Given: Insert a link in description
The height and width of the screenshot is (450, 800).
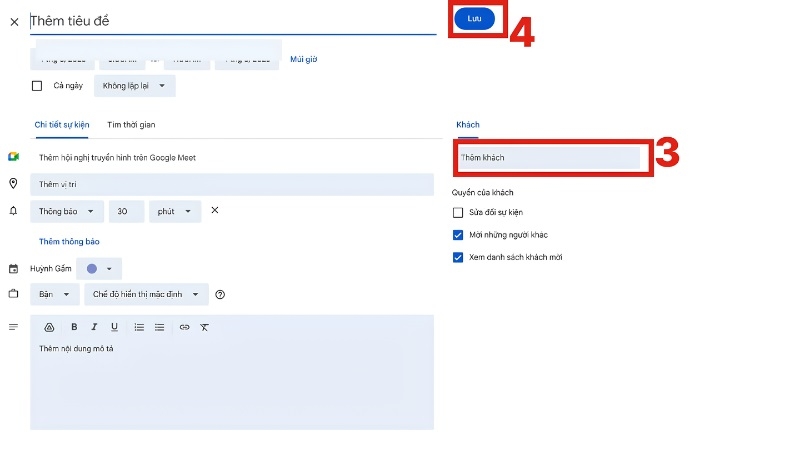Looking at the screenshot, I should 184,327.
